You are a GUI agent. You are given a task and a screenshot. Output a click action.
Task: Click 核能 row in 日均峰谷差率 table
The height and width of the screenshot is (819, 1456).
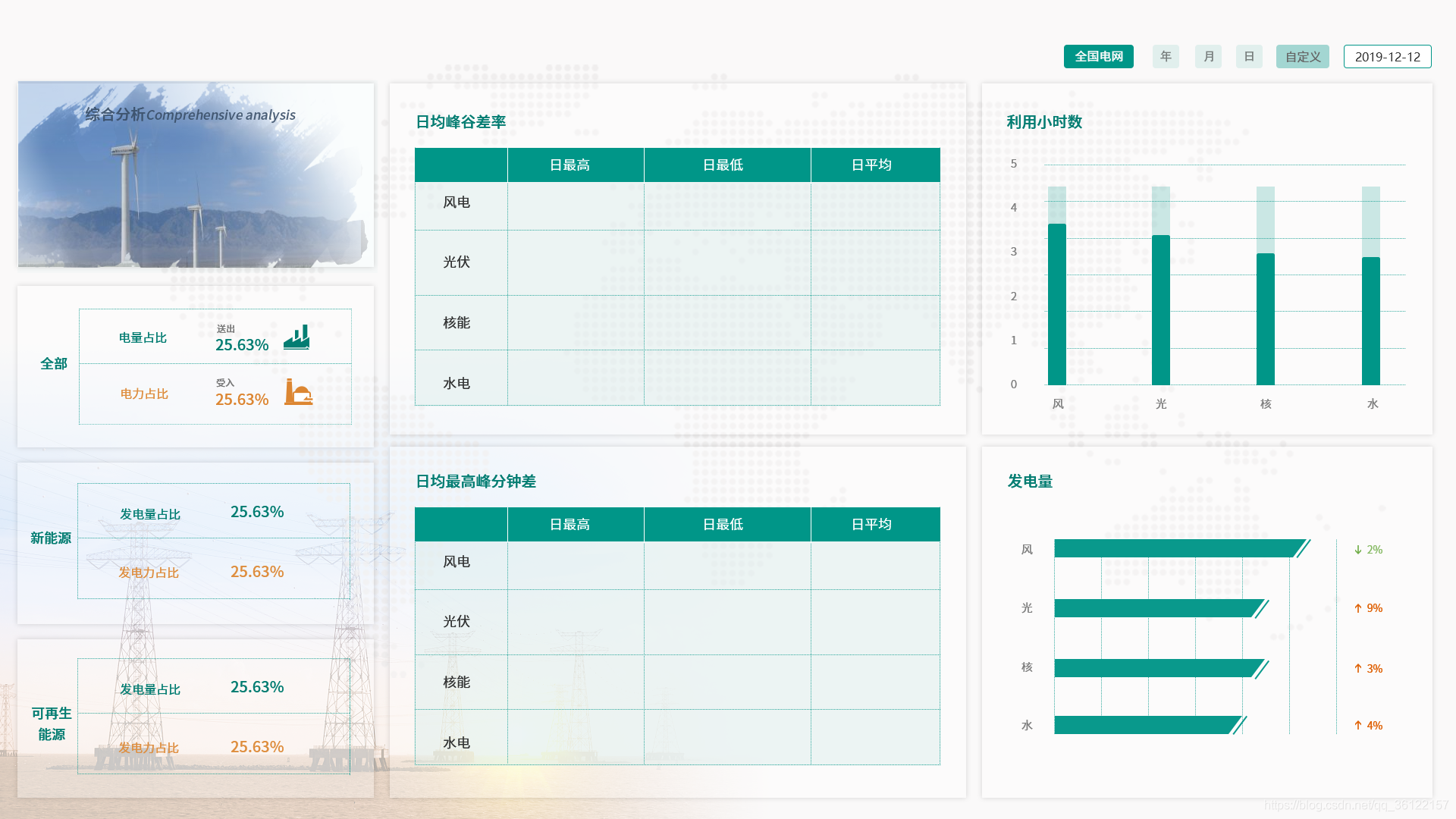pyautogui.click(x=677, y=323)
